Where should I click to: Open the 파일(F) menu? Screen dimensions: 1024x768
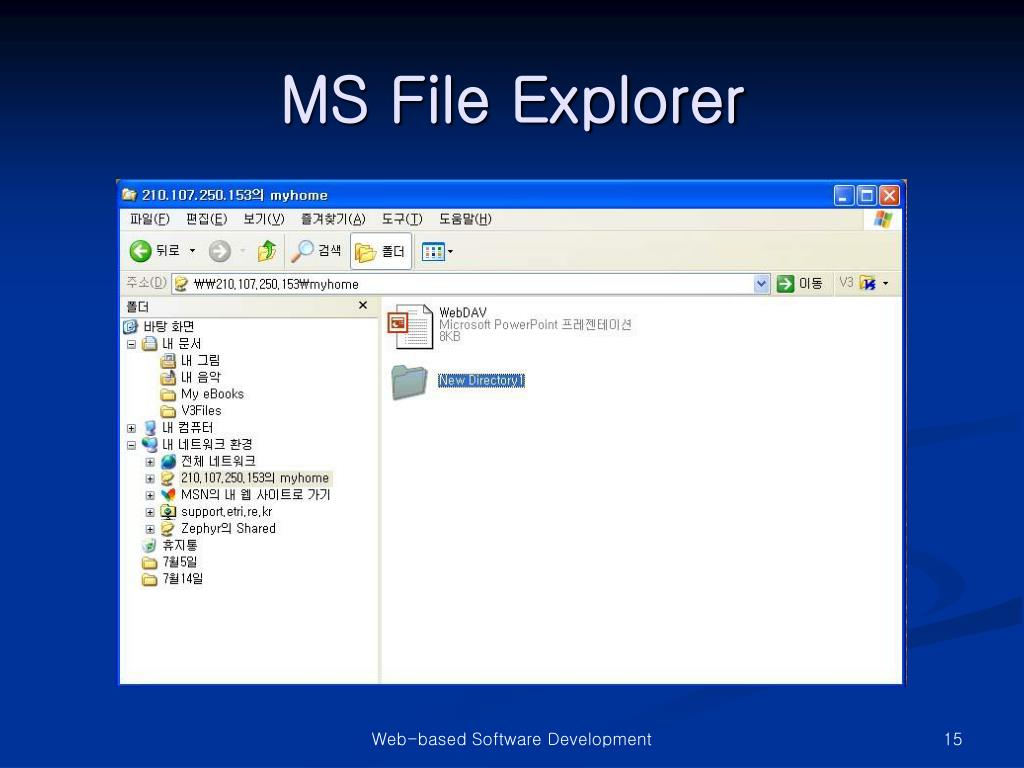(150, 219)
